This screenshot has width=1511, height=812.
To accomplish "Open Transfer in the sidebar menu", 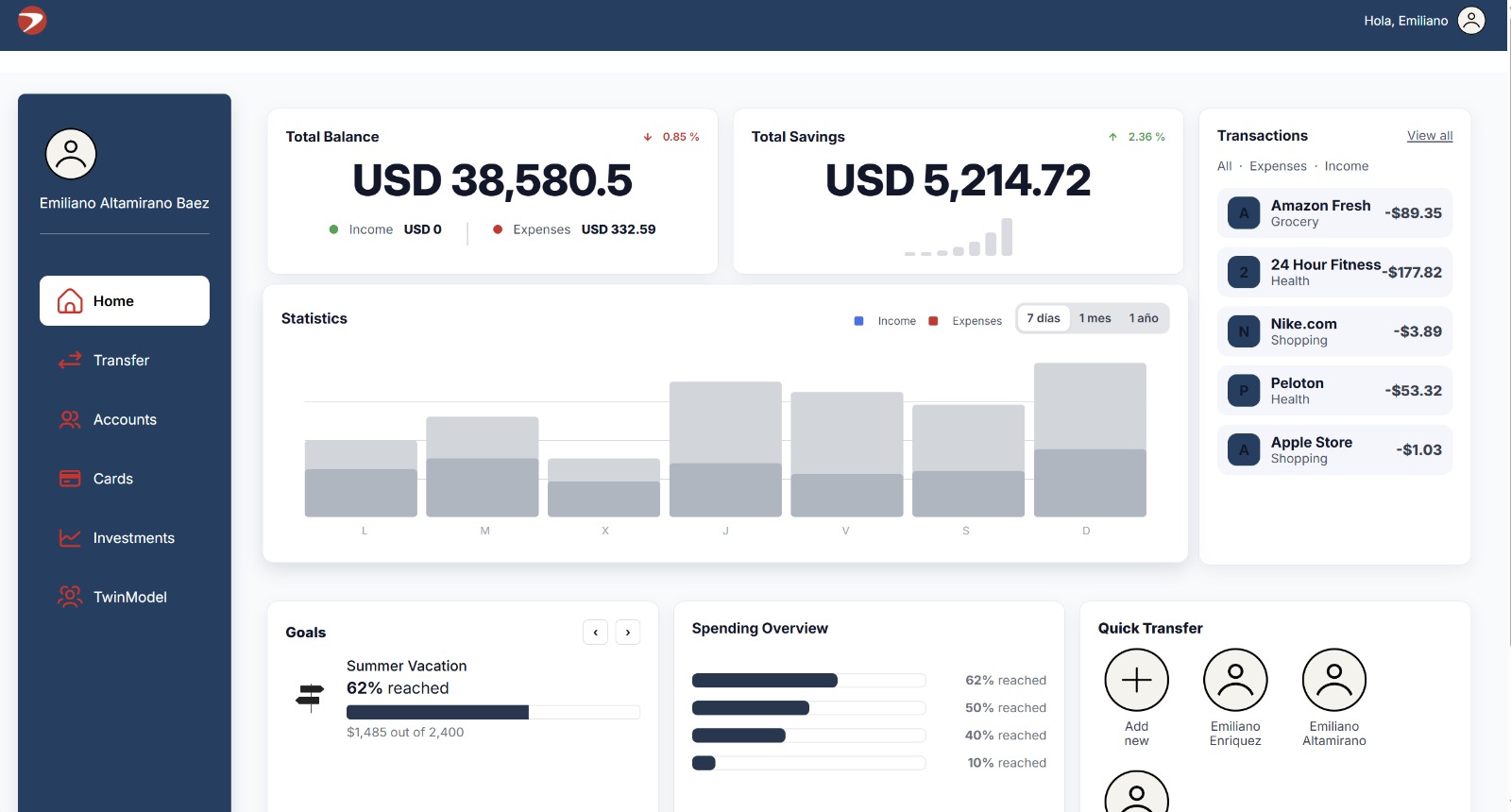I will point(125,360).
